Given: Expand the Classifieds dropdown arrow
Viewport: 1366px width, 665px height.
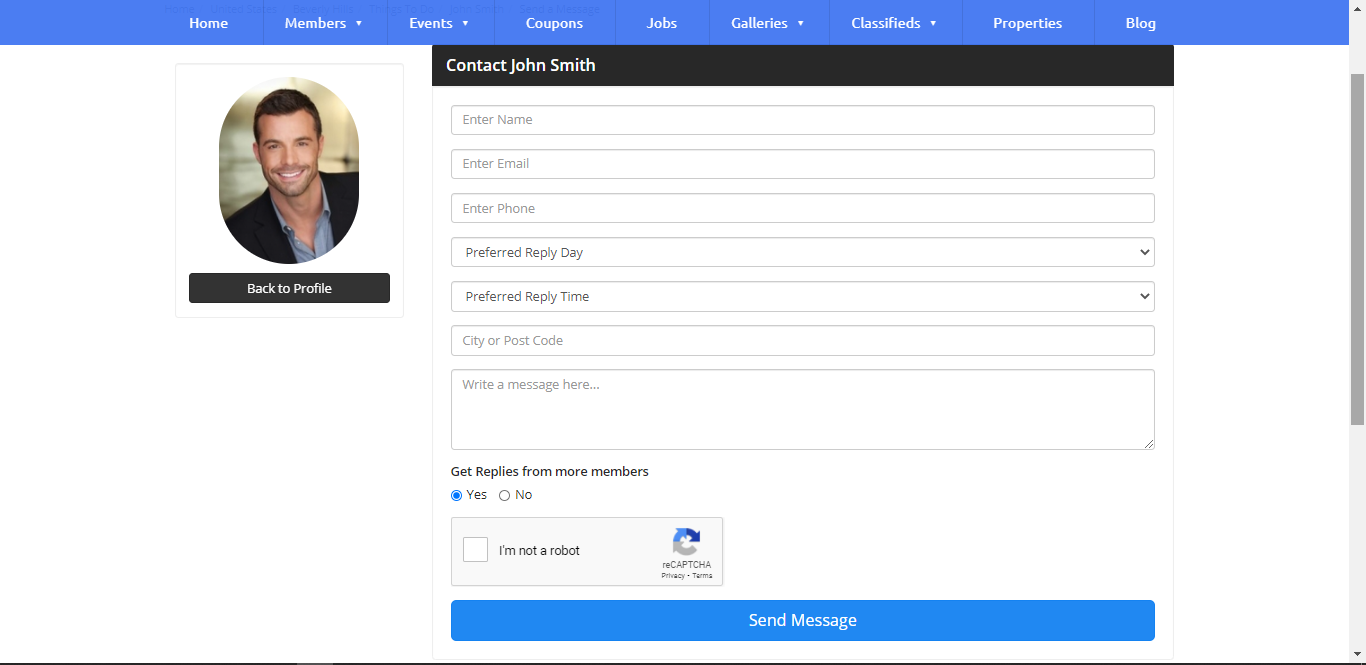Looking at the screenshot, I should coord(933,23).
